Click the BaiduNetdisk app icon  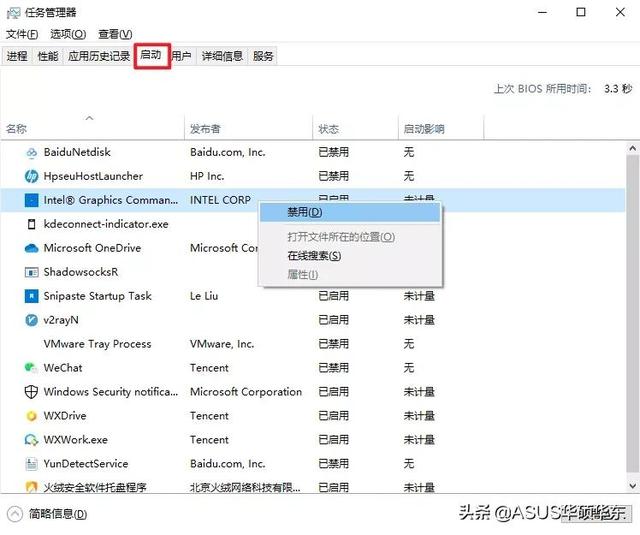pyautogui.click(x=31, y=153)
